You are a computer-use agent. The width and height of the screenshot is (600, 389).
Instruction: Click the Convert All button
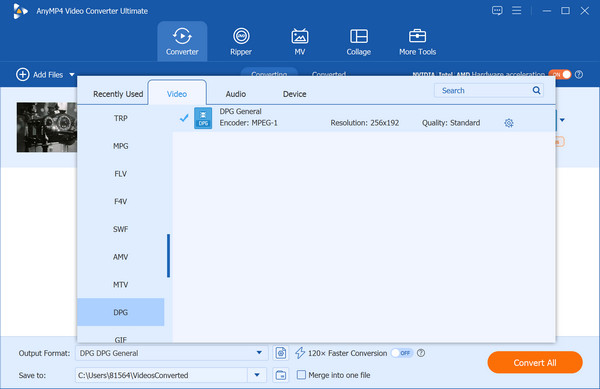pos(535,363)
